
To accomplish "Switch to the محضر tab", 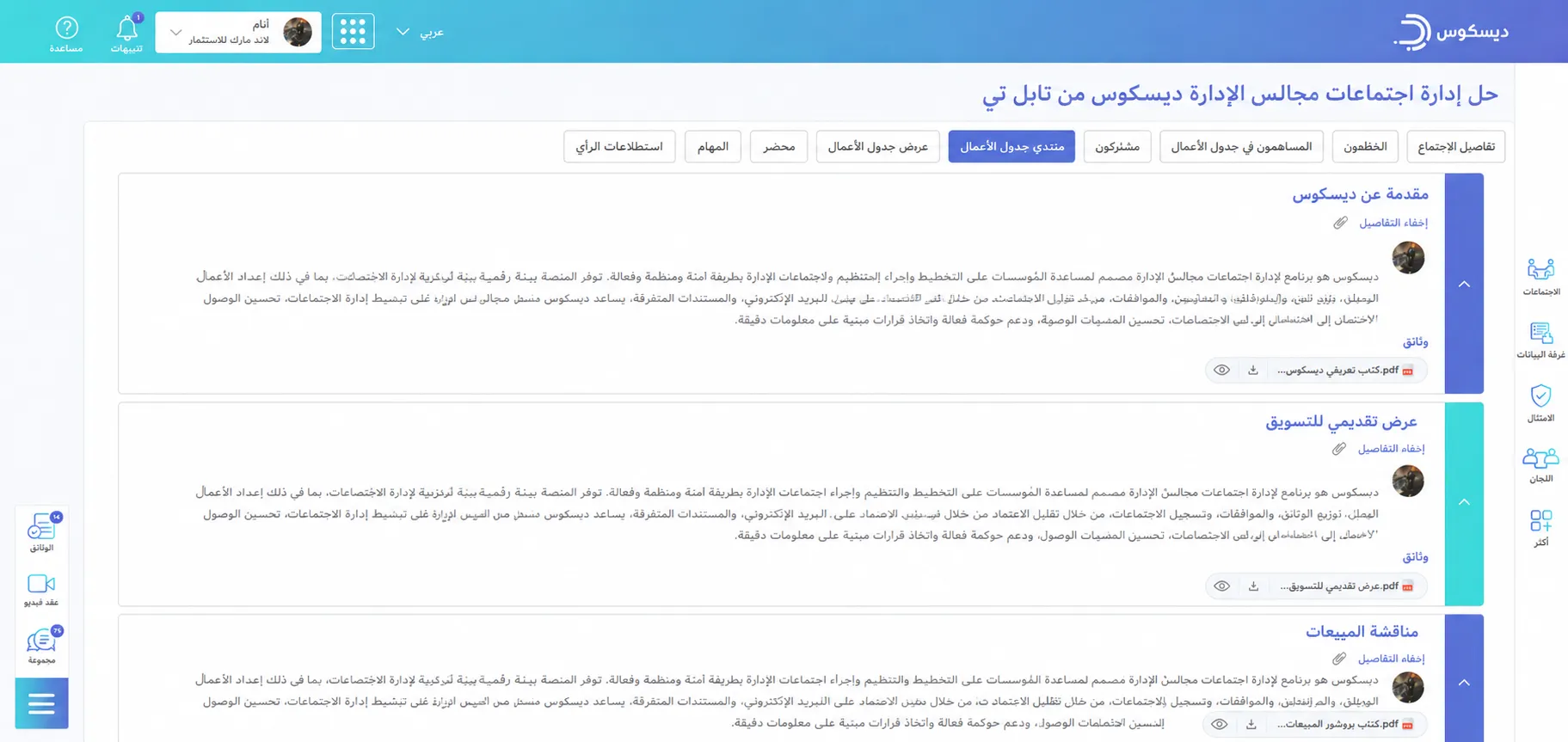I will pos(778,146).
